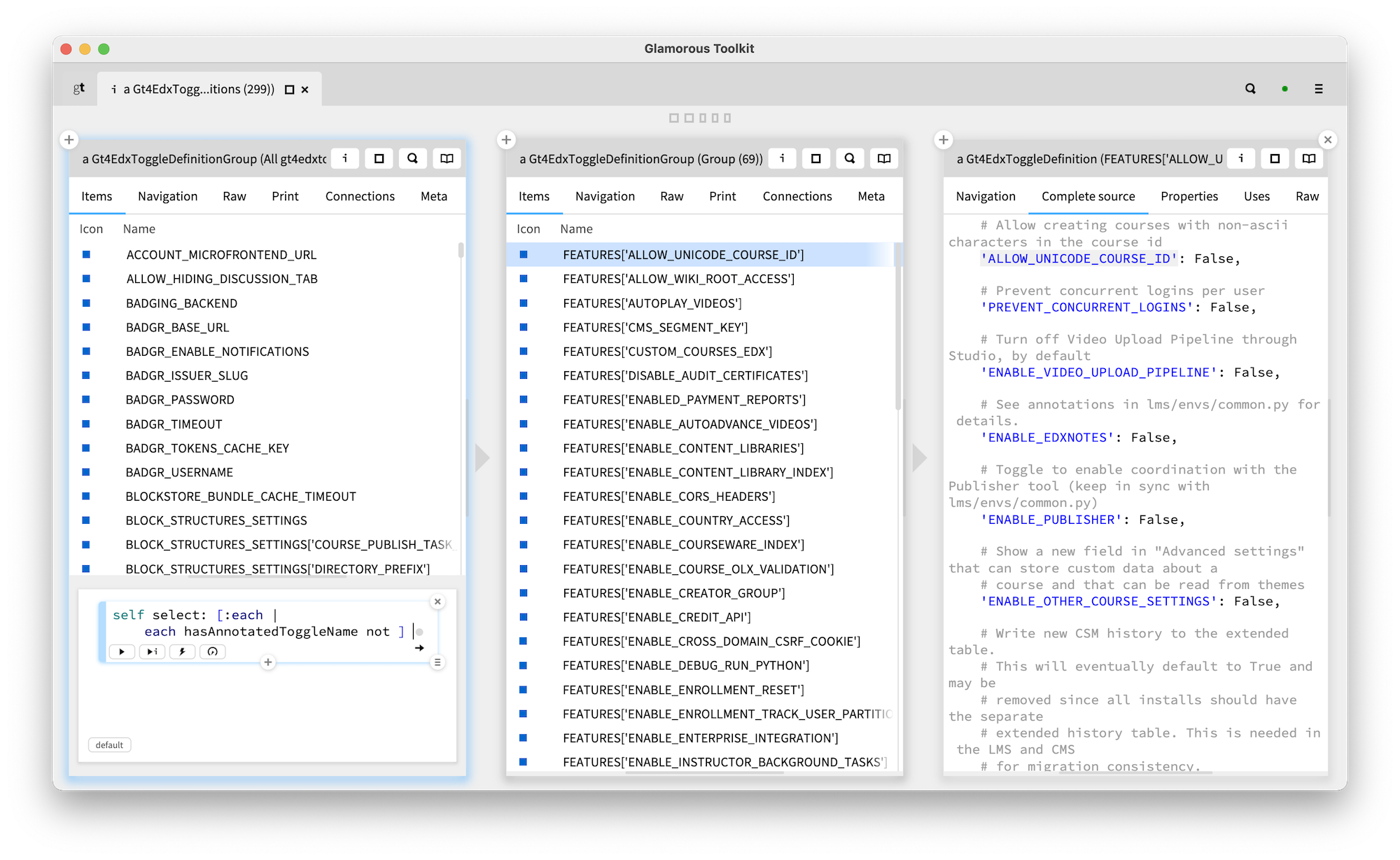Select Items tab in Group (69) pane
The image size is (1400, 860).
pyautogui.click(x=534, y=196)
